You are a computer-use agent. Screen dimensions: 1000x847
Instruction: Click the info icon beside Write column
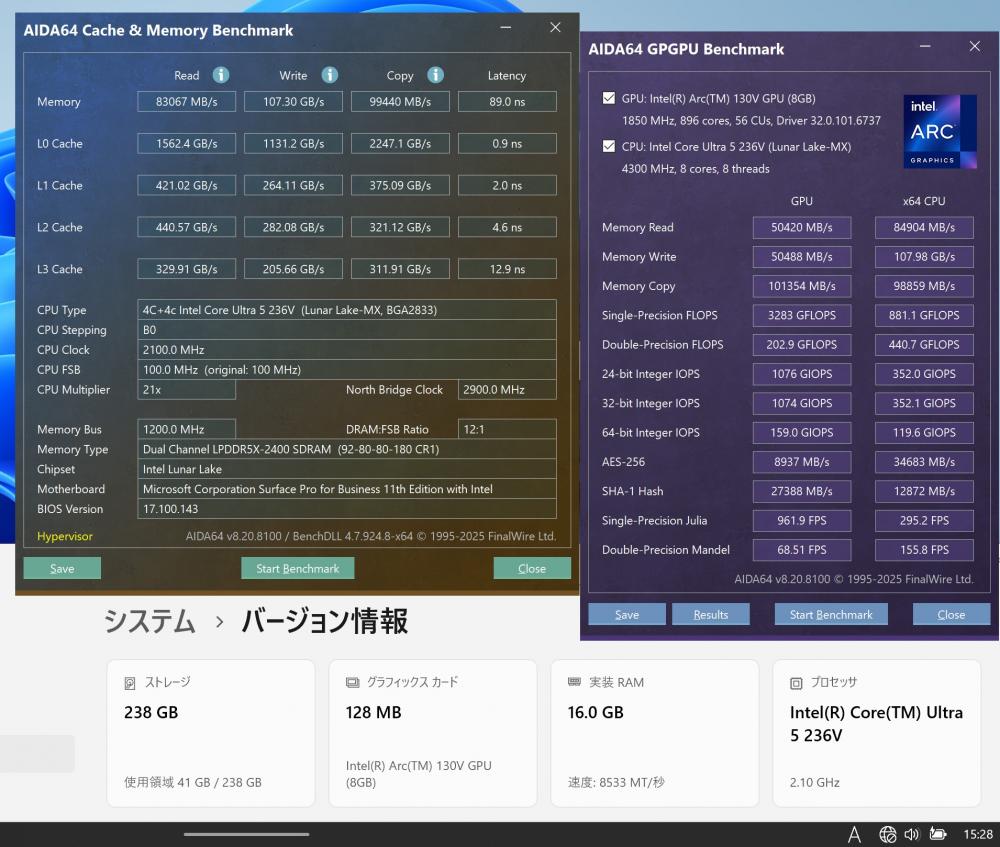(x=329, y=75)
